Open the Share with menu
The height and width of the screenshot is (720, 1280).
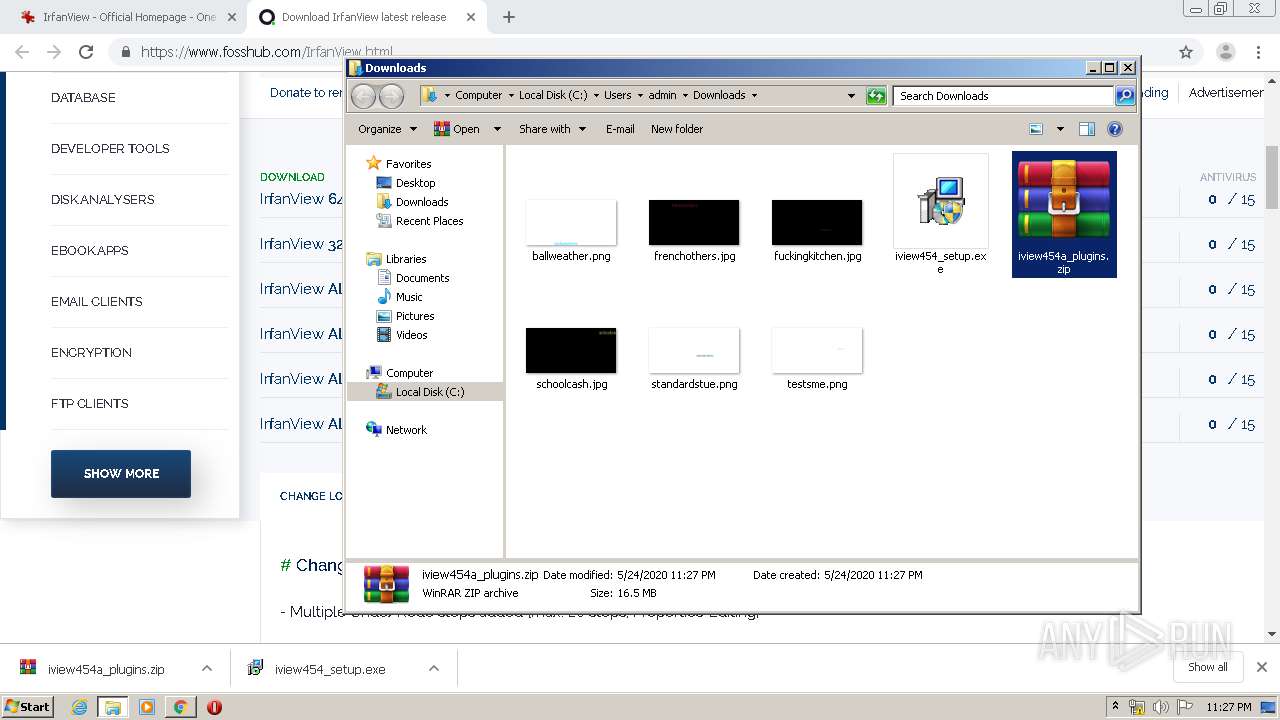(x=552, y=129)
